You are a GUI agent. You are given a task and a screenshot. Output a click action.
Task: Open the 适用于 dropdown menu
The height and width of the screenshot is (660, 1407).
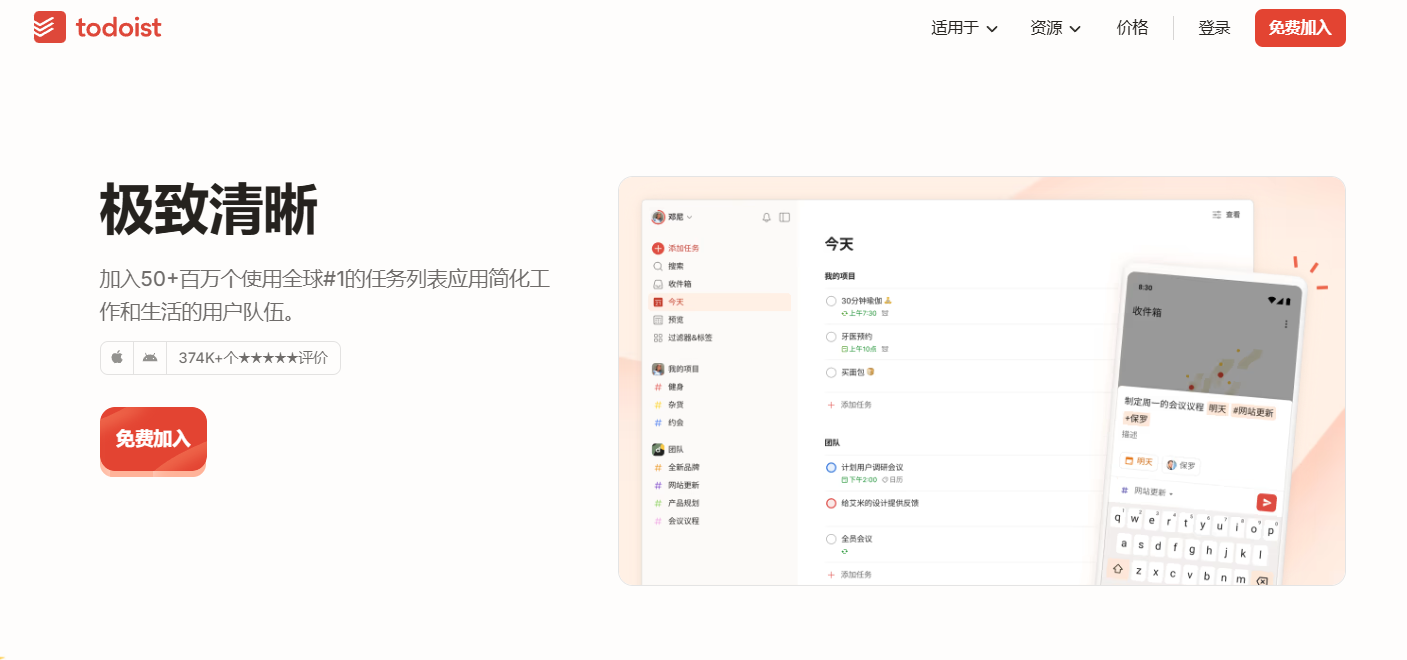964,28
